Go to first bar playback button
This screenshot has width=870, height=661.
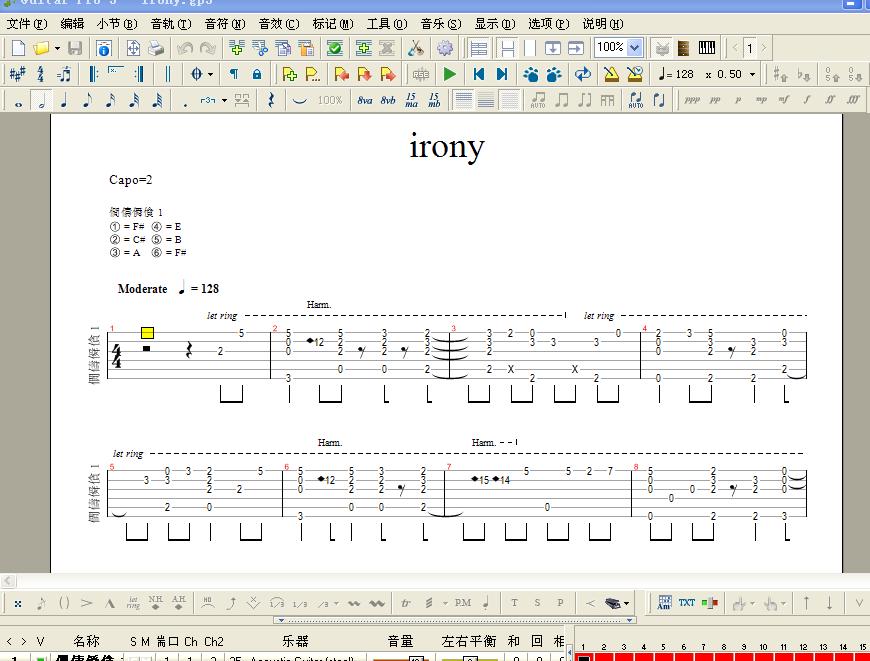point(479,74)
